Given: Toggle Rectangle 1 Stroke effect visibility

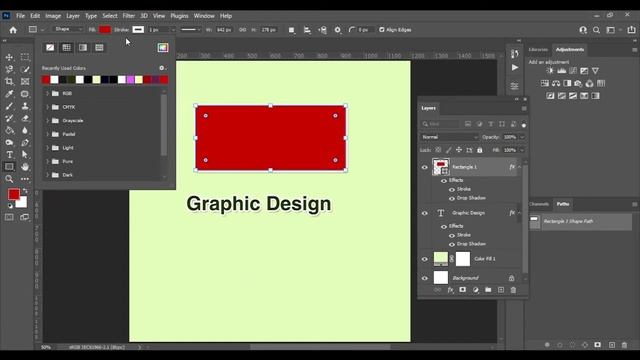Looking at the screenshot, I should 451,189.
